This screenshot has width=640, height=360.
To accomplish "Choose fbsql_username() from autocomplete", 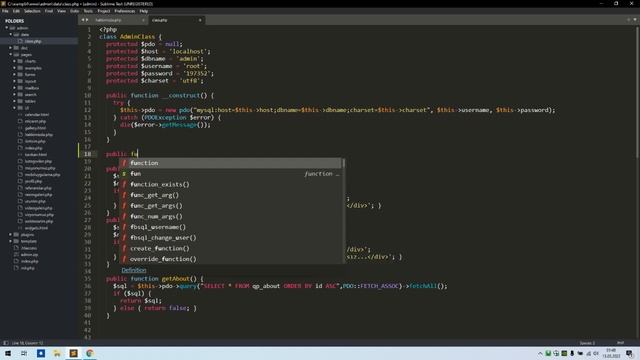I will click(x=231, y=227).
